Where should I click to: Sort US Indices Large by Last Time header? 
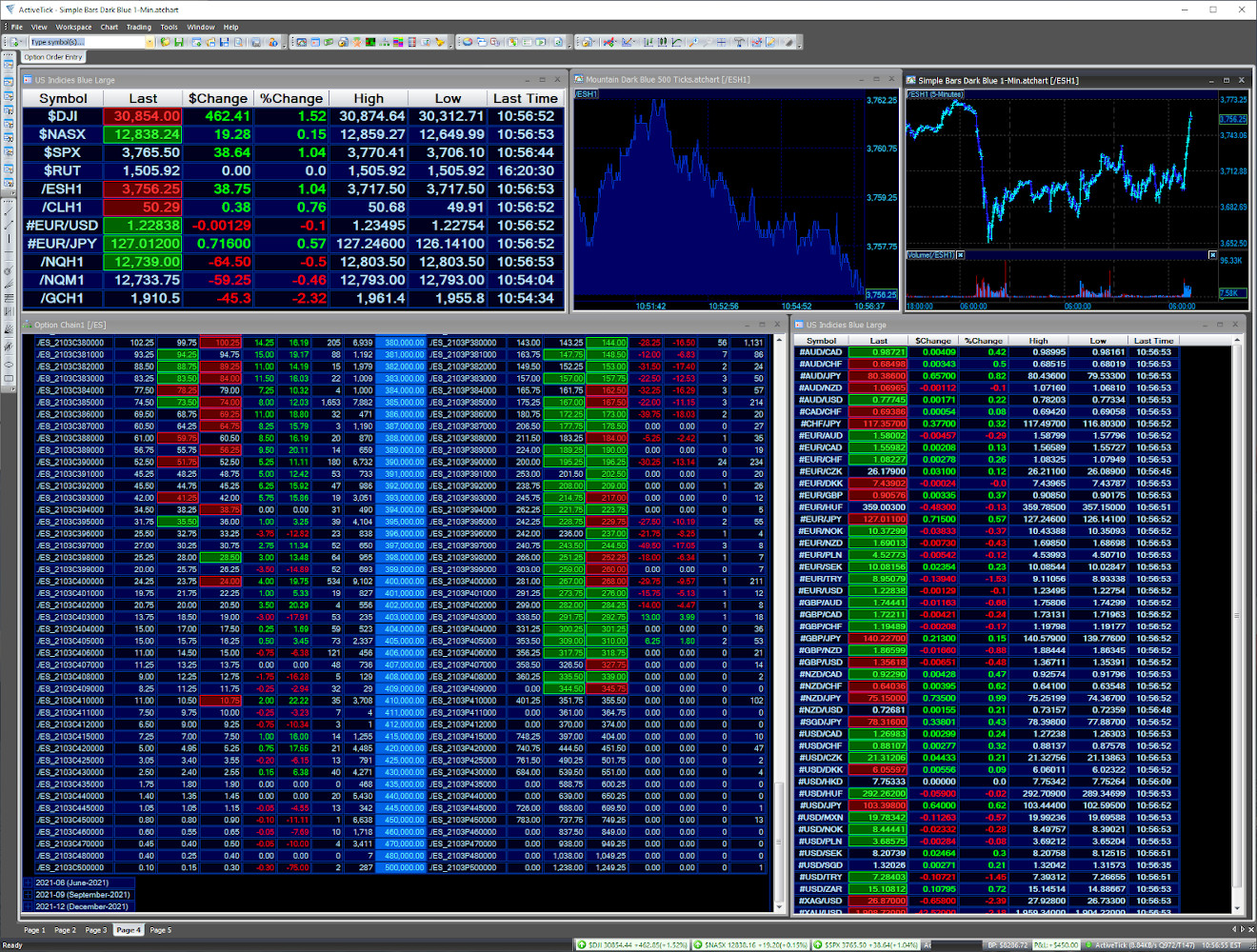[526, 98]
